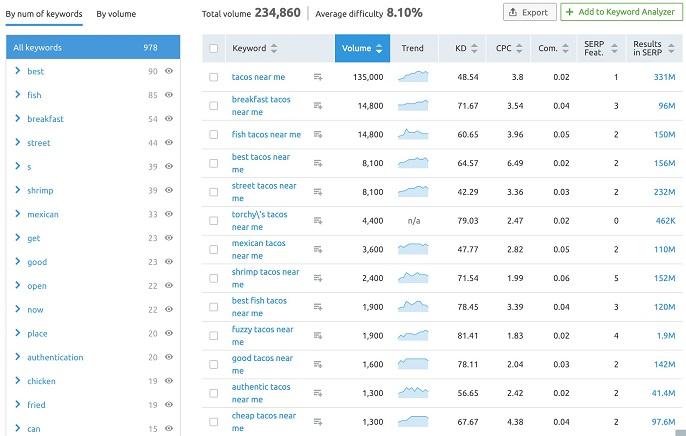The height and width of the screenshot is (436, 686).
Task: Expand the 'get' keyword group
Action: pyautogui.click(x=18, y=237)
